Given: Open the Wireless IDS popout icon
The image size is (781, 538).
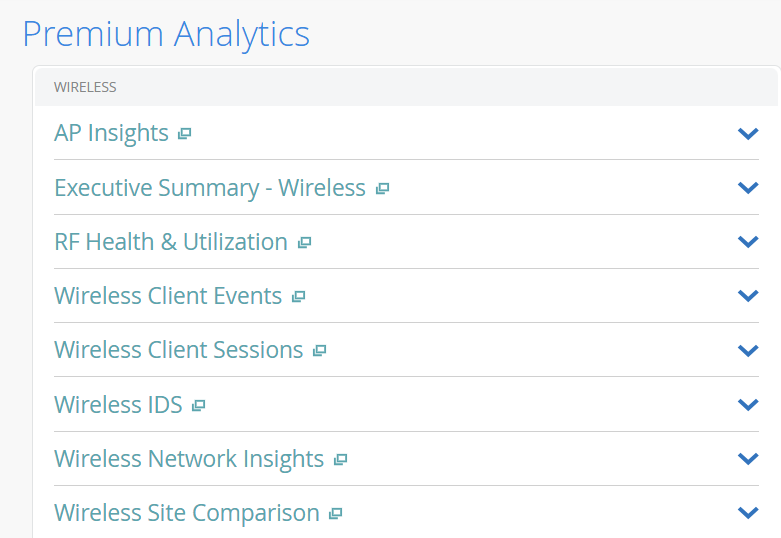Looking at the screenshot, I should [x=198, y=405].
